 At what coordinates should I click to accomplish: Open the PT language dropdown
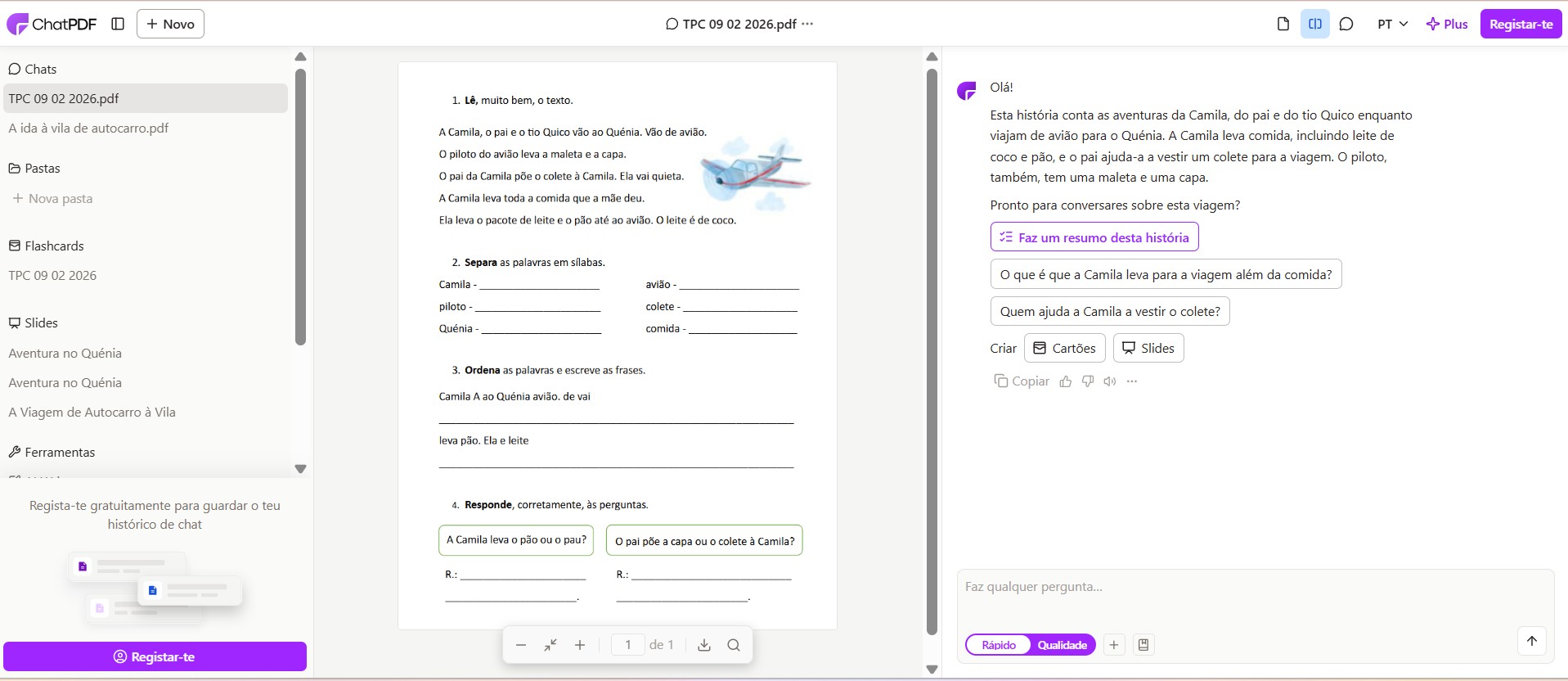tap(1392, 24)
